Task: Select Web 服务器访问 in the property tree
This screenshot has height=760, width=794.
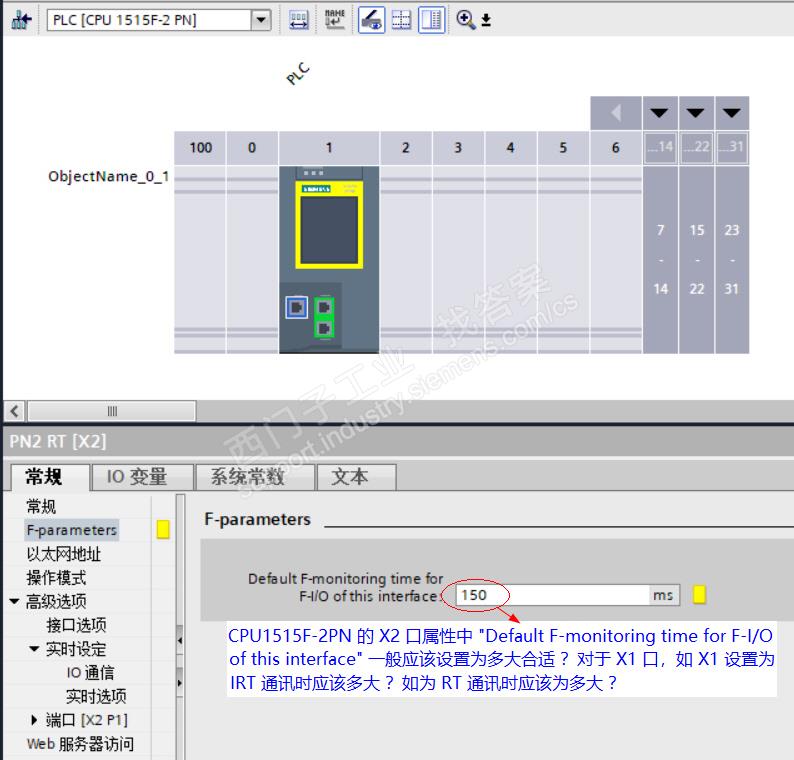Action: pos(80,744)
